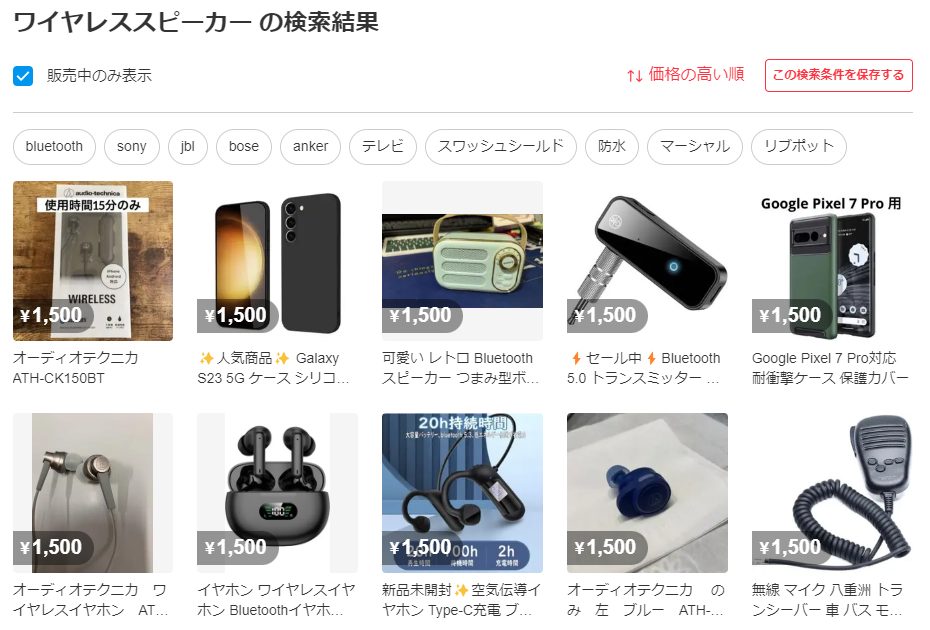Select the bluetooth filter chip
930x630 pixels.
(54, 147)
